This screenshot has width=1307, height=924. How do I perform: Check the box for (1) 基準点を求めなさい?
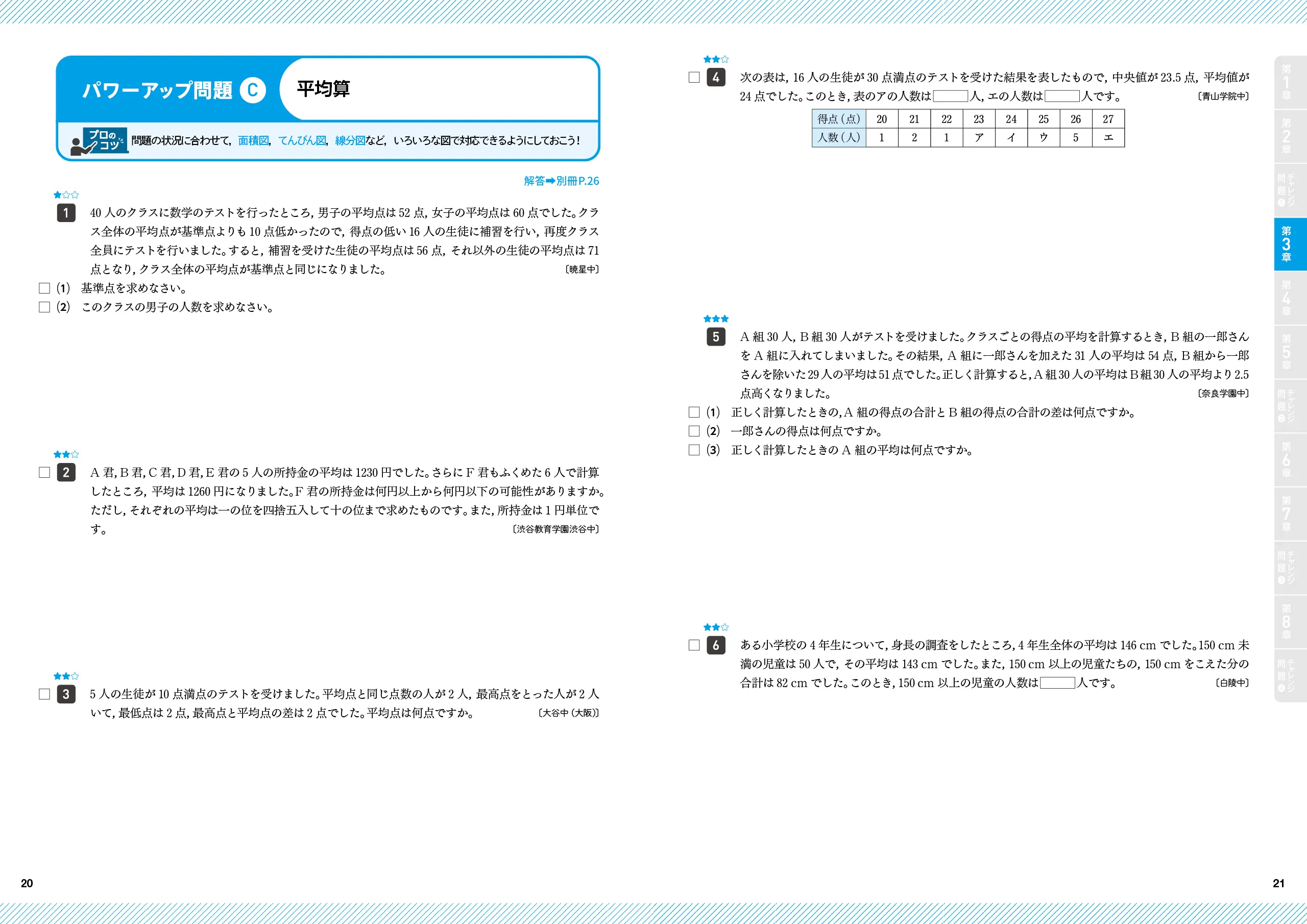click(44, 288)
